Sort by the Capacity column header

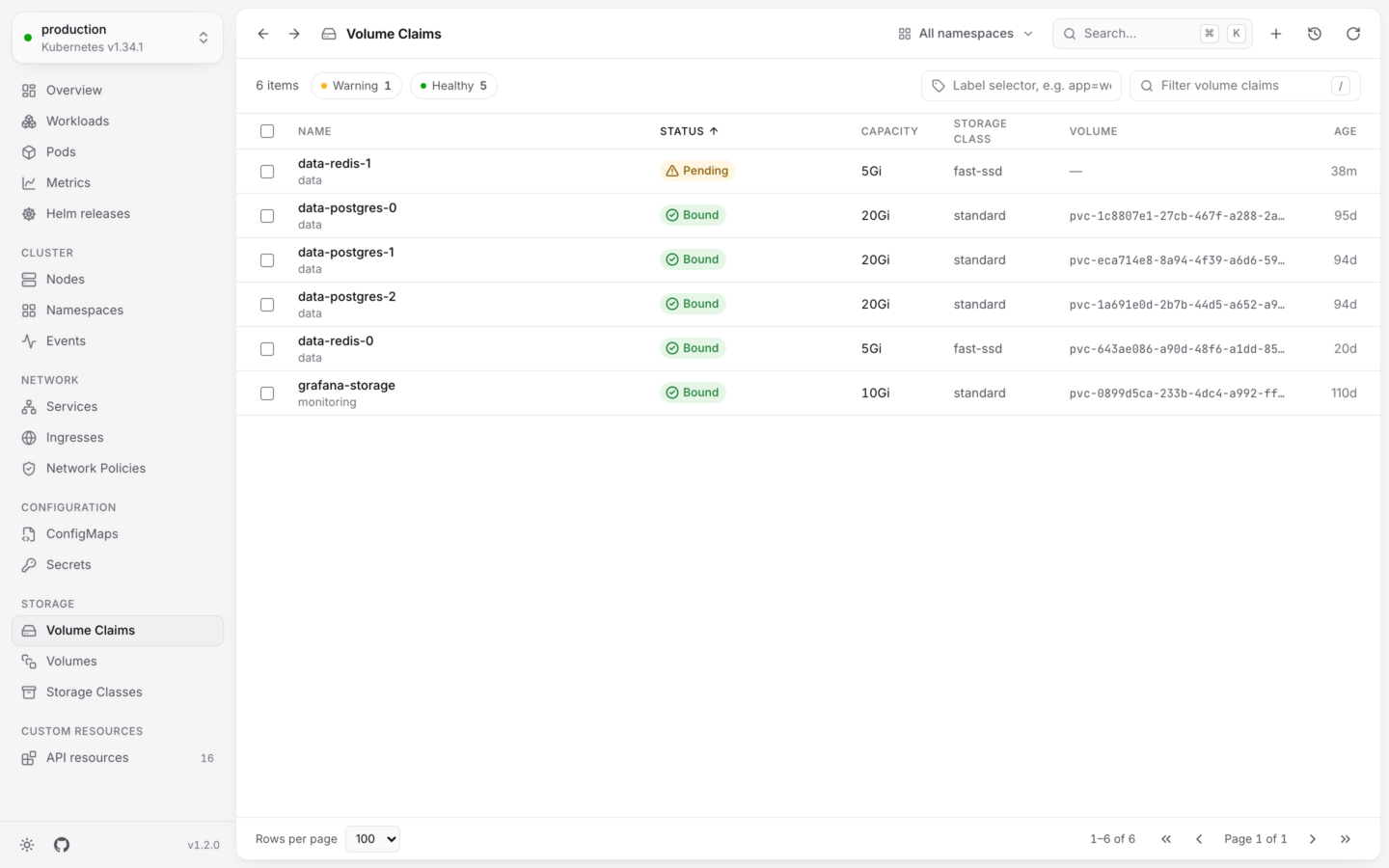889,131
